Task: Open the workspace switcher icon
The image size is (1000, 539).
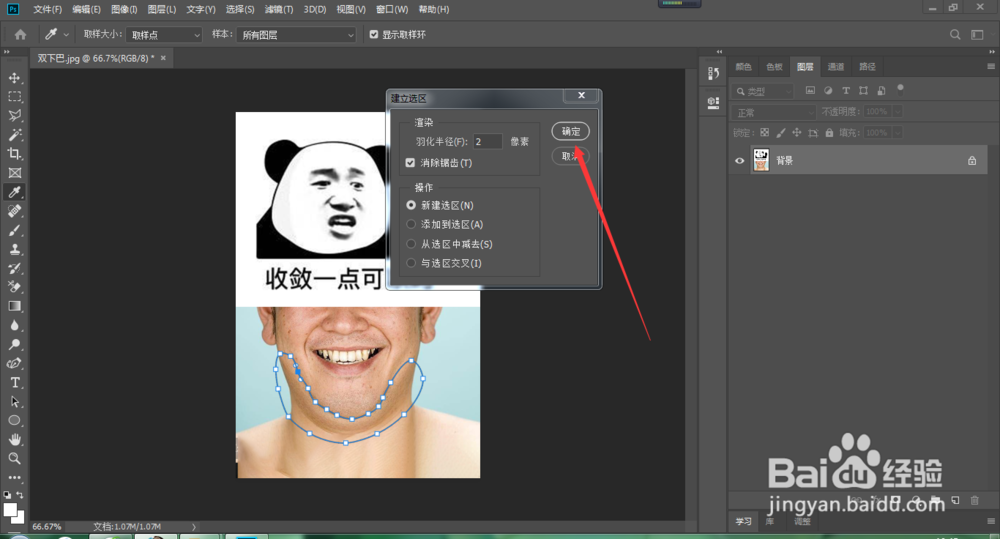Action: tap(977, 34)
